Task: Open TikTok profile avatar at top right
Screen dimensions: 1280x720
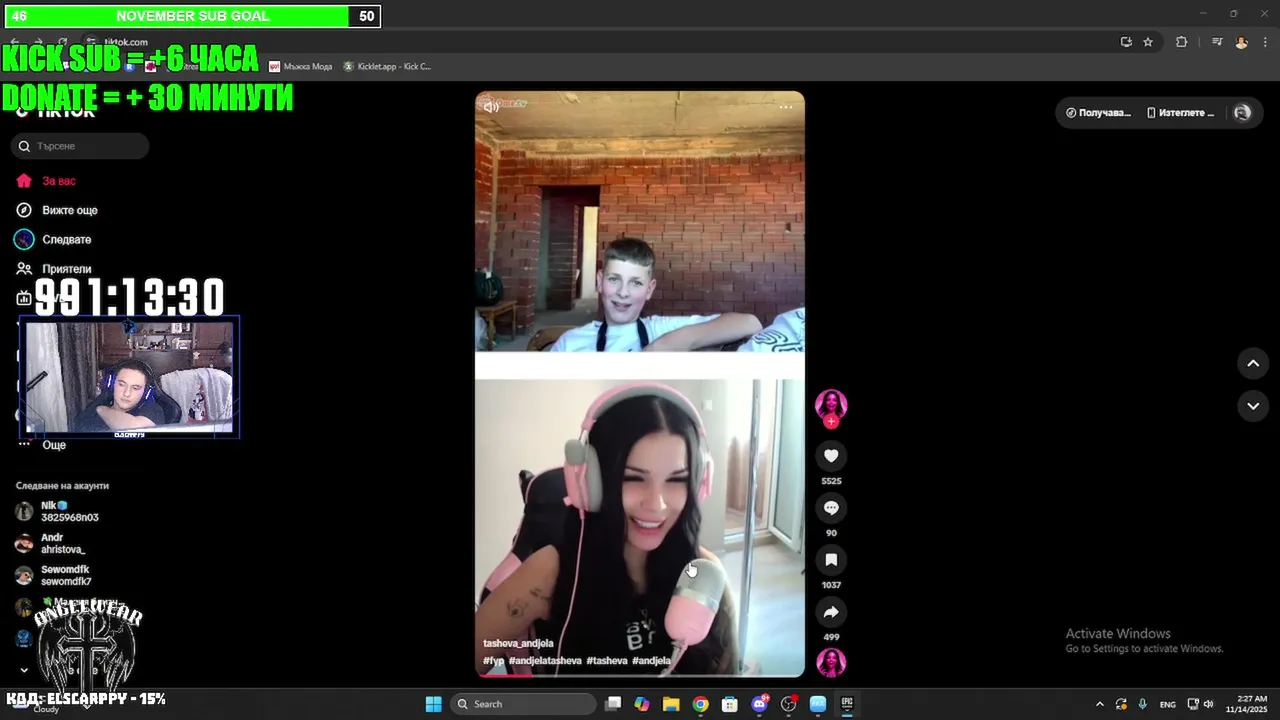Action: tap(1242, 113)
